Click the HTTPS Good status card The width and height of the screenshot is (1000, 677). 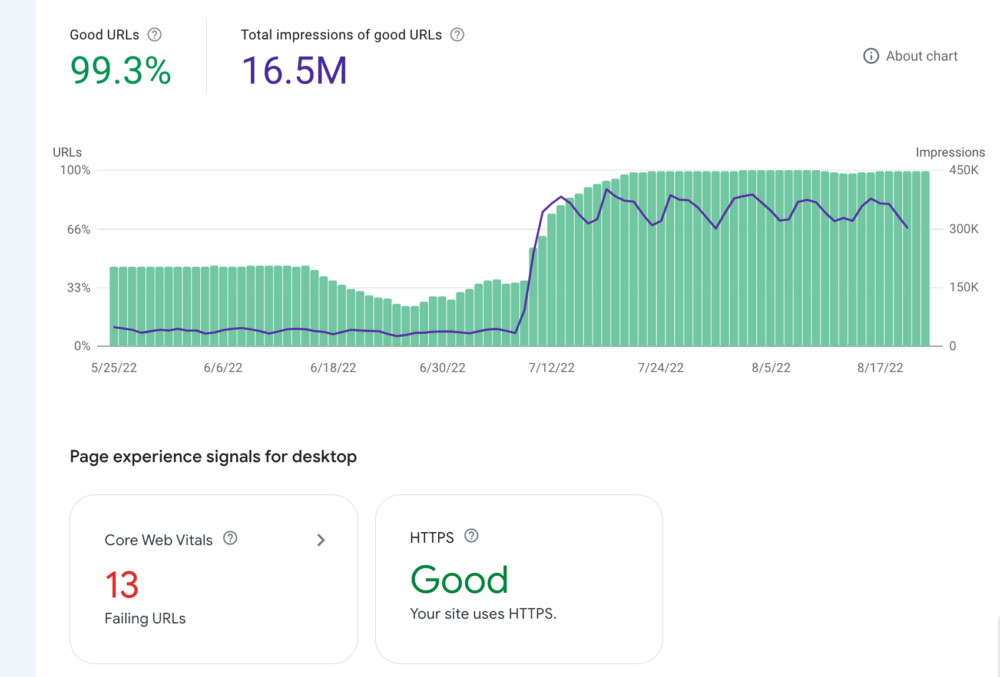pyautogui.click(x=518, y=579)
